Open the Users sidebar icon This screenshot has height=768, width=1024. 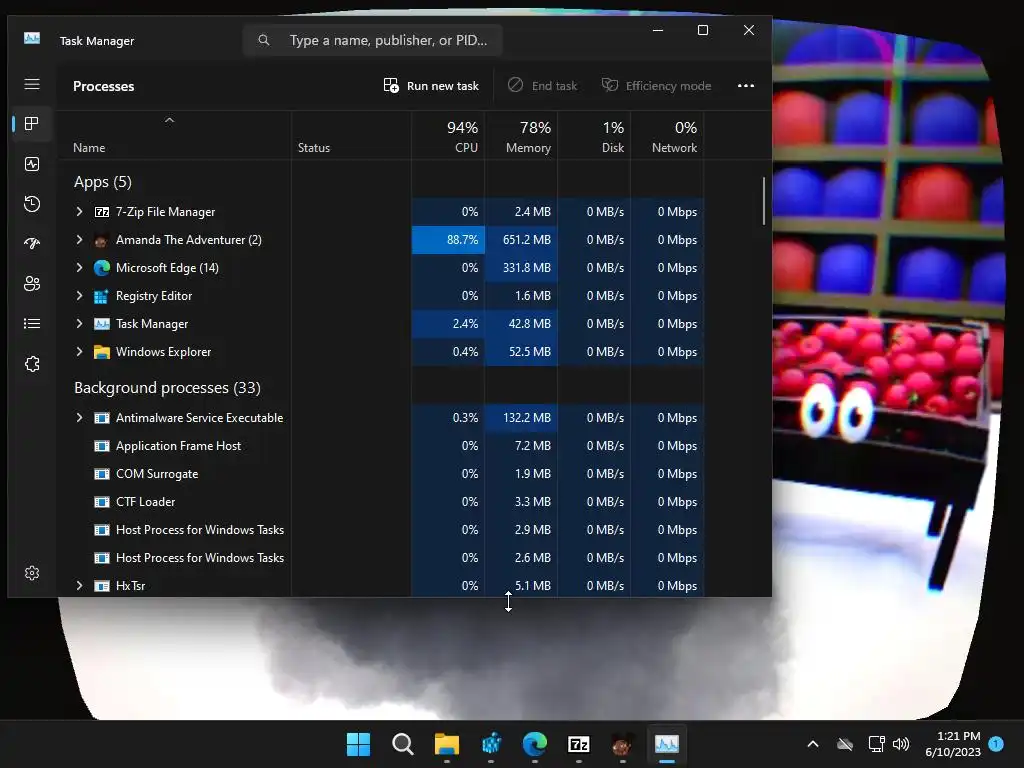pyautogui.click(x=31, y=283)
